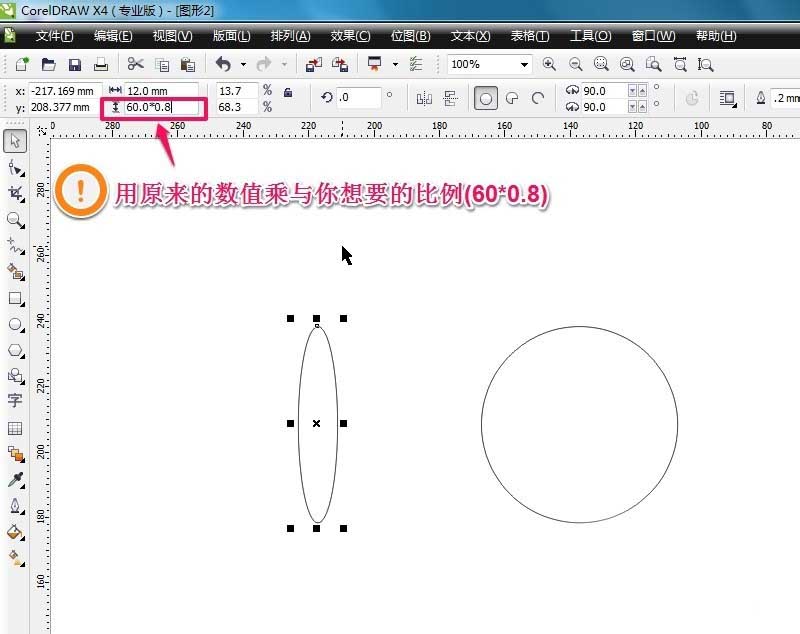The height and width of the screenshot is (634, 800).
Task: Switch the selected ellipse to Arc mode
Action: click(537, 97)
